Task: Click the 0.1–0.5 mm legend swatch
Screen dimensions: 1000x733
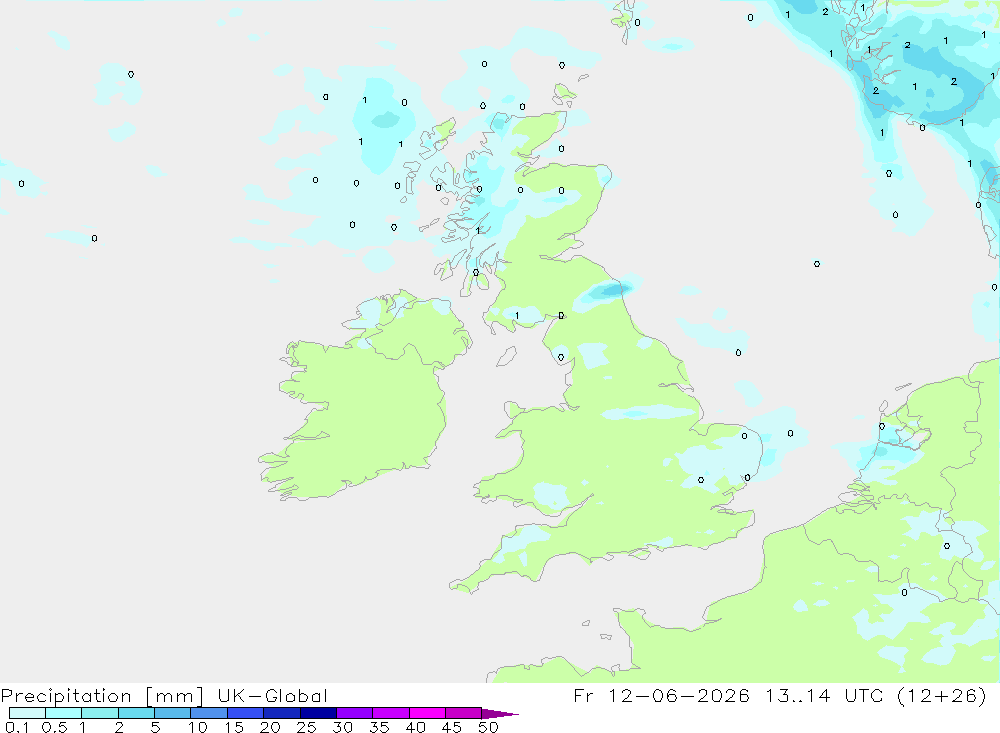Action: coord(27,713)
